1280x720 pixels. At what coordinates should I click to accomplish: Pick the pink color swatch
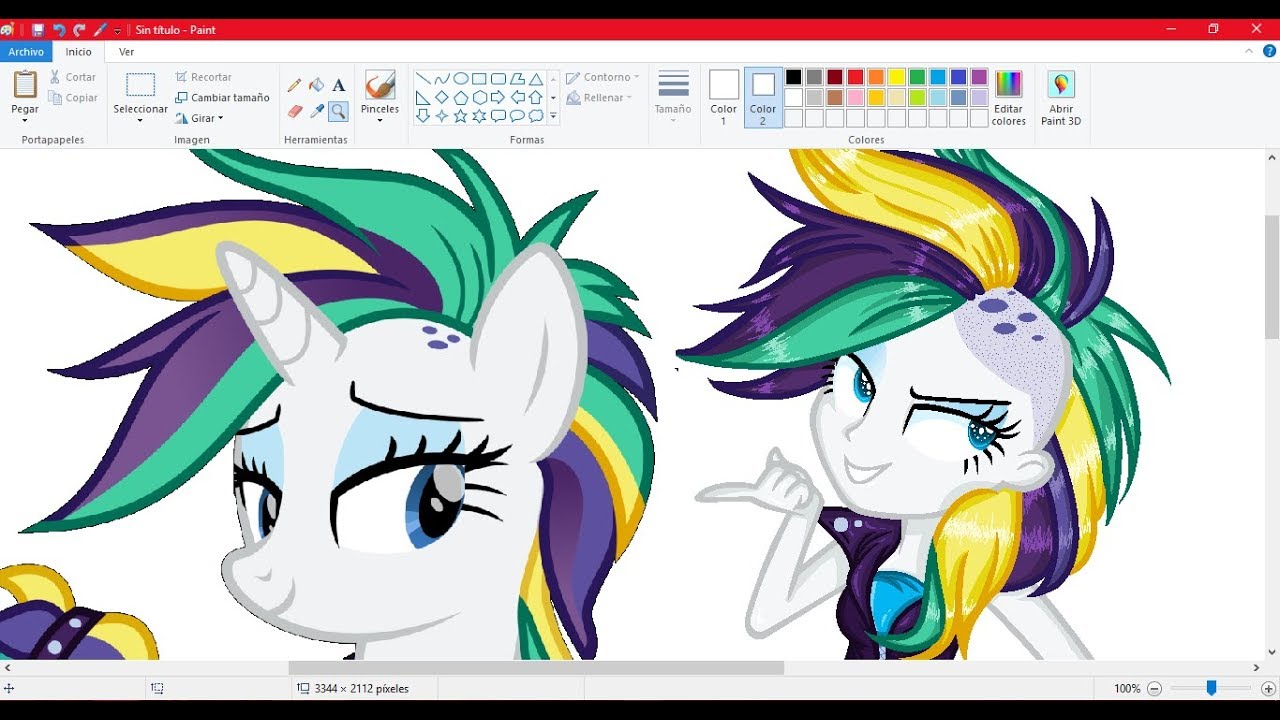(855, 97)
